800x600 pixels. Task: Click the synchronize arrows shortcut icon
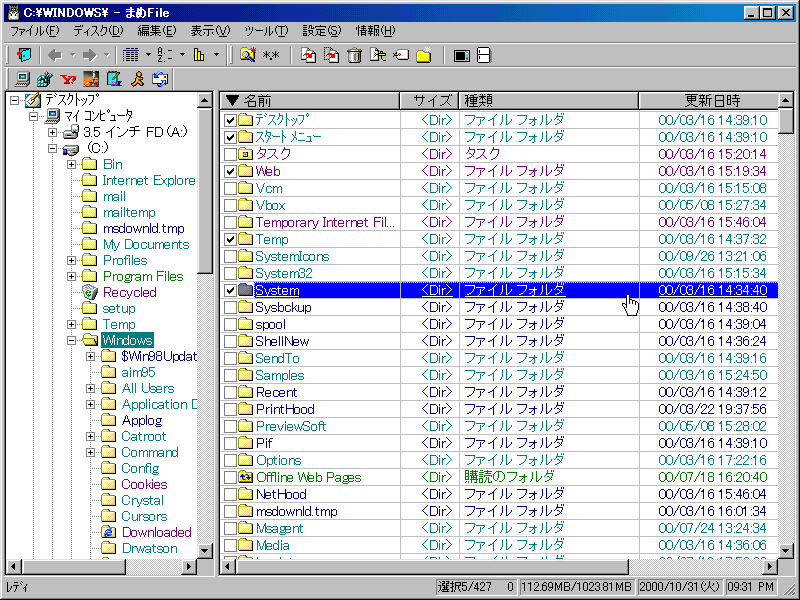tap(160, 79)
